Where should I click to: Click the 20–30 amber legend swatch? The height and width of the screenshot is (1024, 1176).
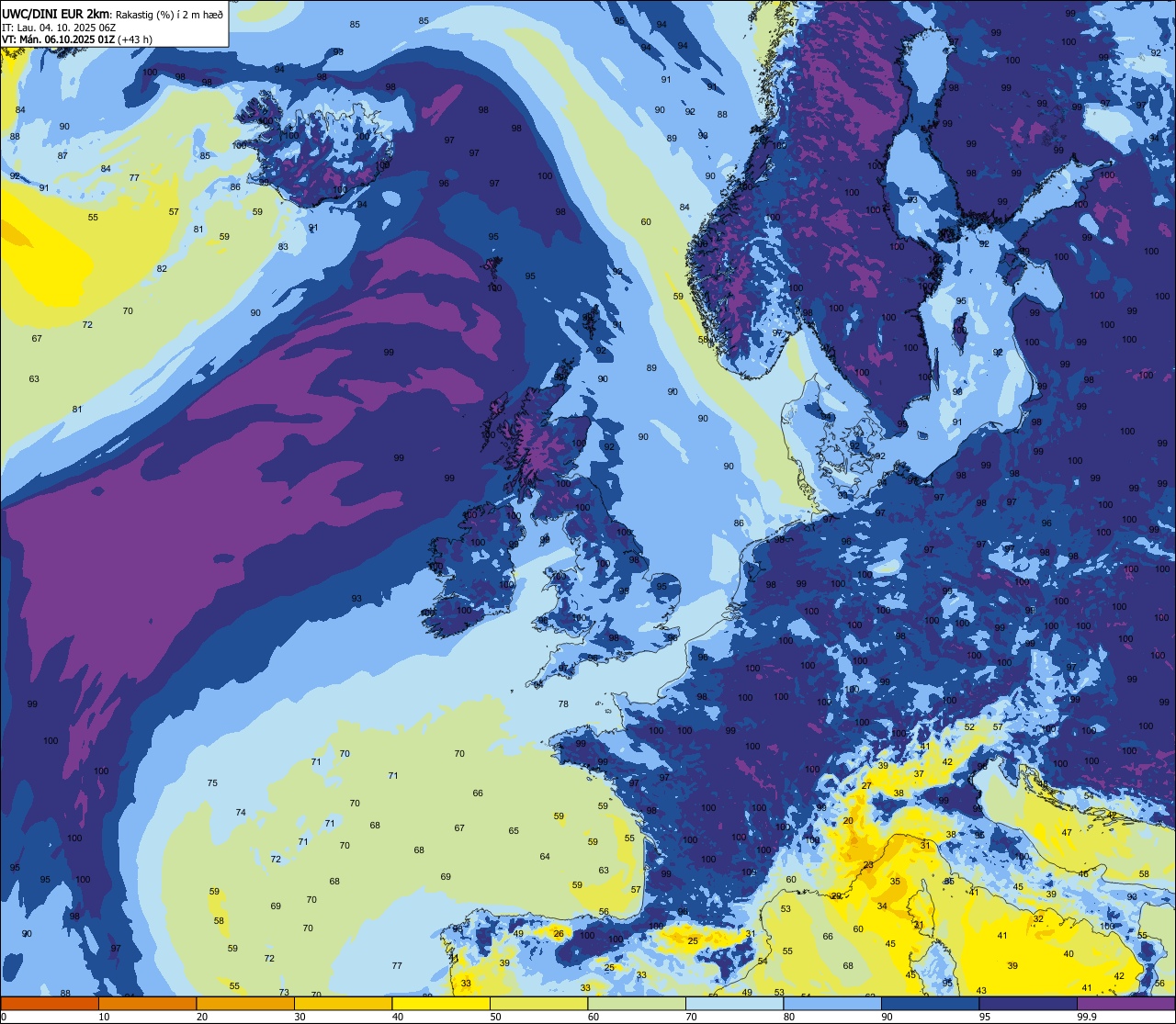coord(245,1003)
